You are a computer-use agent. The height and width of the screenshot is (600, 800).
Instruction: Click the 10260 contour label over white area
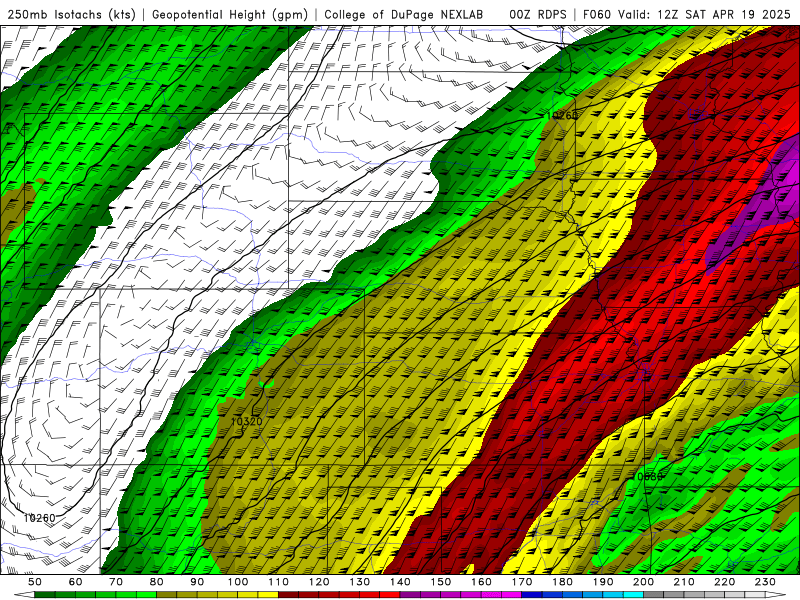[39, 518]
